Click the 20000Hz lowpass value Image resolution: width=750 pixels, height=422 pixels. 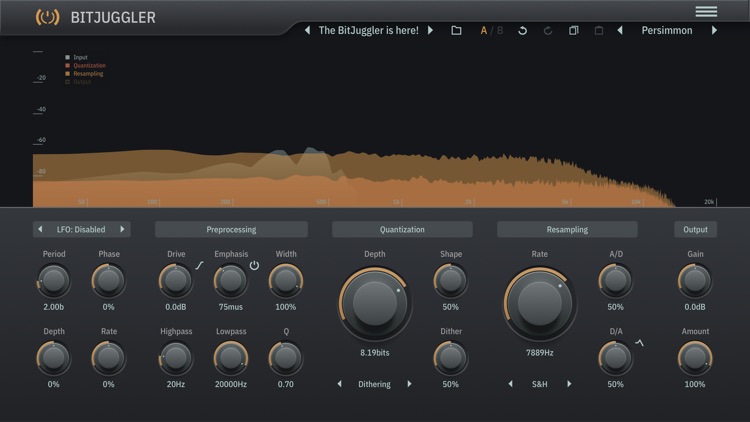click(x=231, y=384)
